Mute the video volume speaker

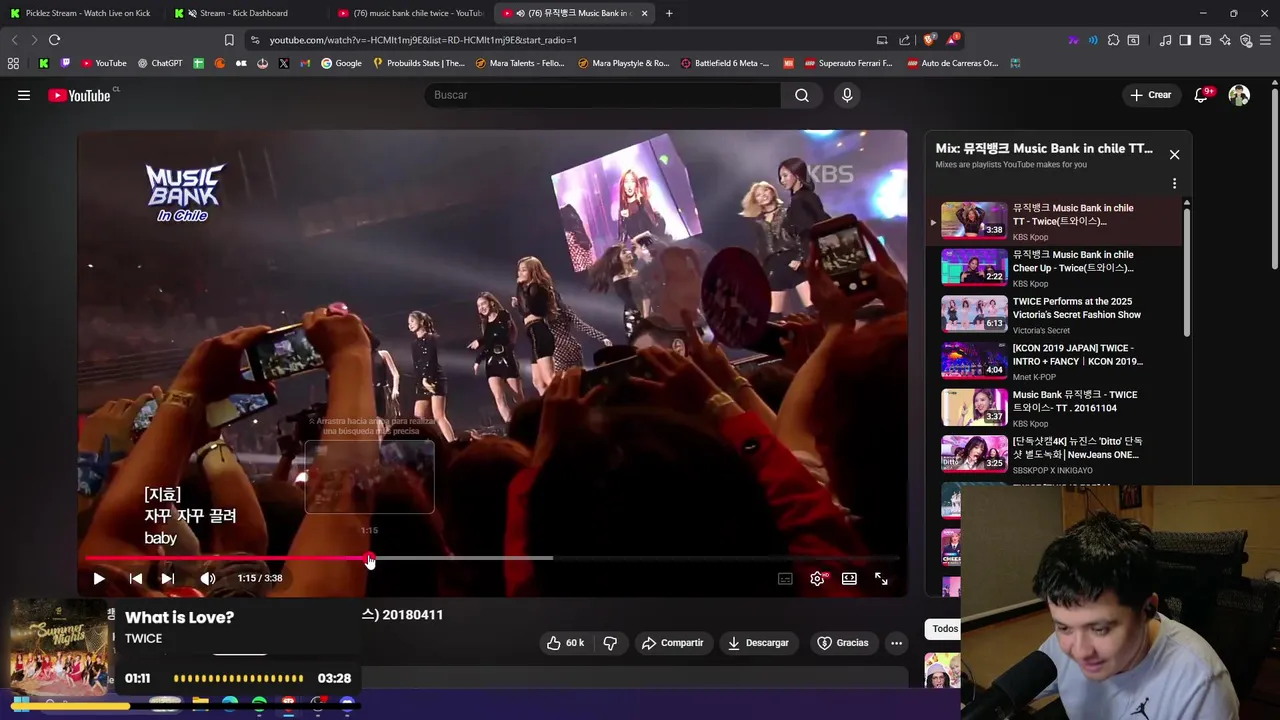(x=207, y=578)
